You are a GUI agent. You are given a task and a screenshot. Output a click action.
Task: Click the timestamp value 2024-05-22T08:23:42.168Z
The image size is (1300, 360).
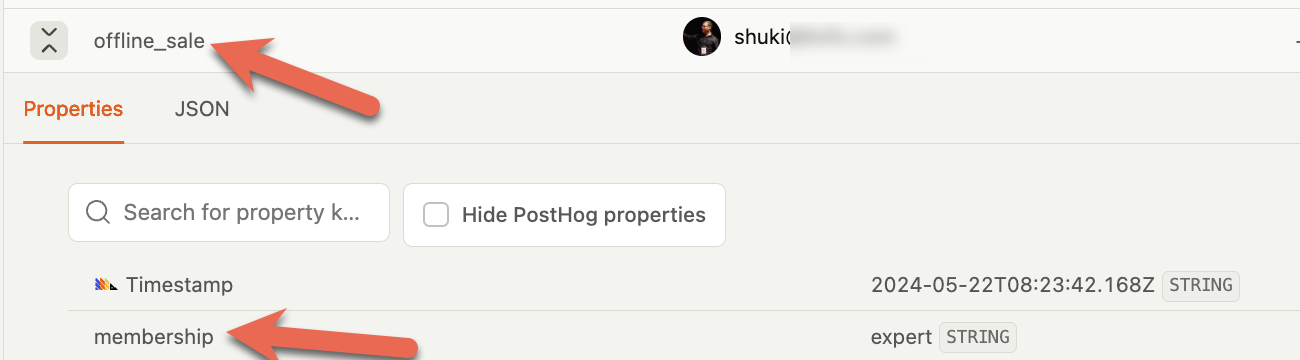click(1013, 285)
